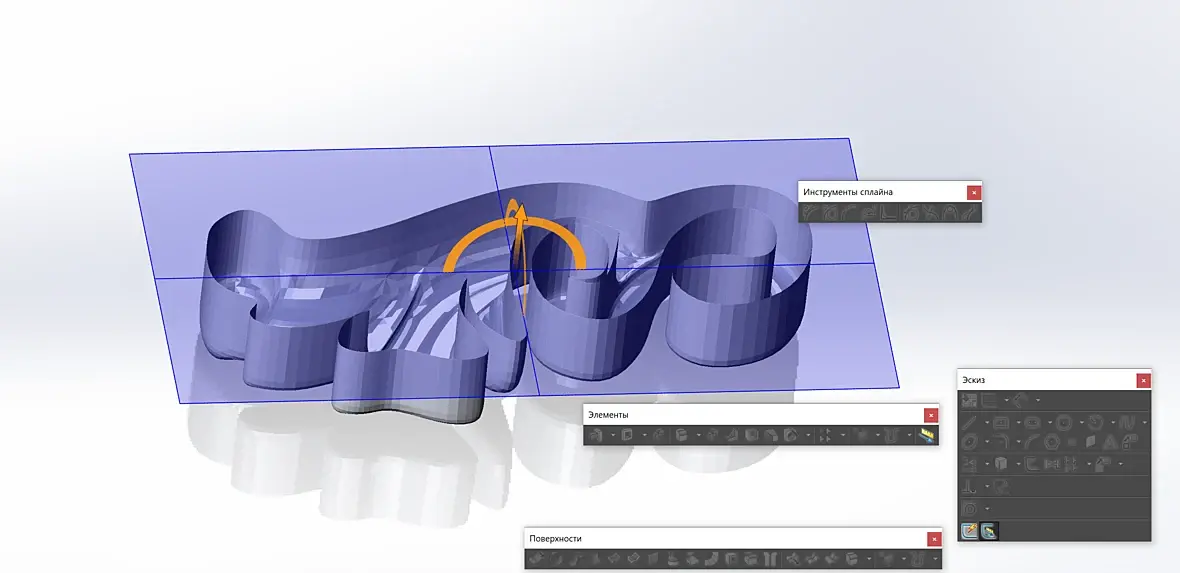Expand the Ellipse tool dropdown arrow
This screenshot has height=573, width=1180.
point(987,442)
